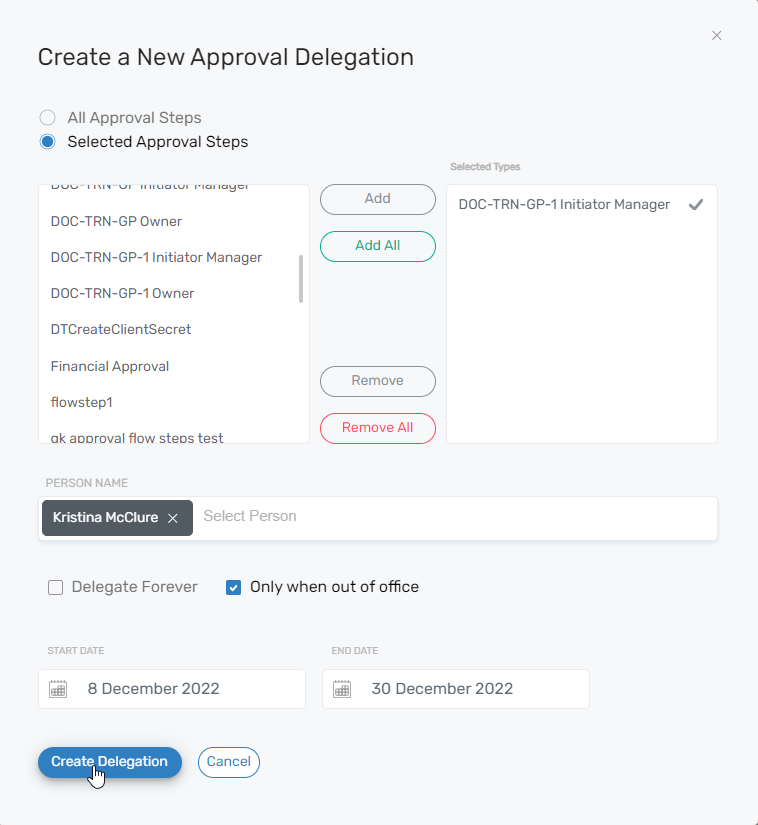This screenshot has height=825, width=758.
Task: Remove Kristina McClure tag with X icon
Action: pyautogui.click(x=173, y=518)
